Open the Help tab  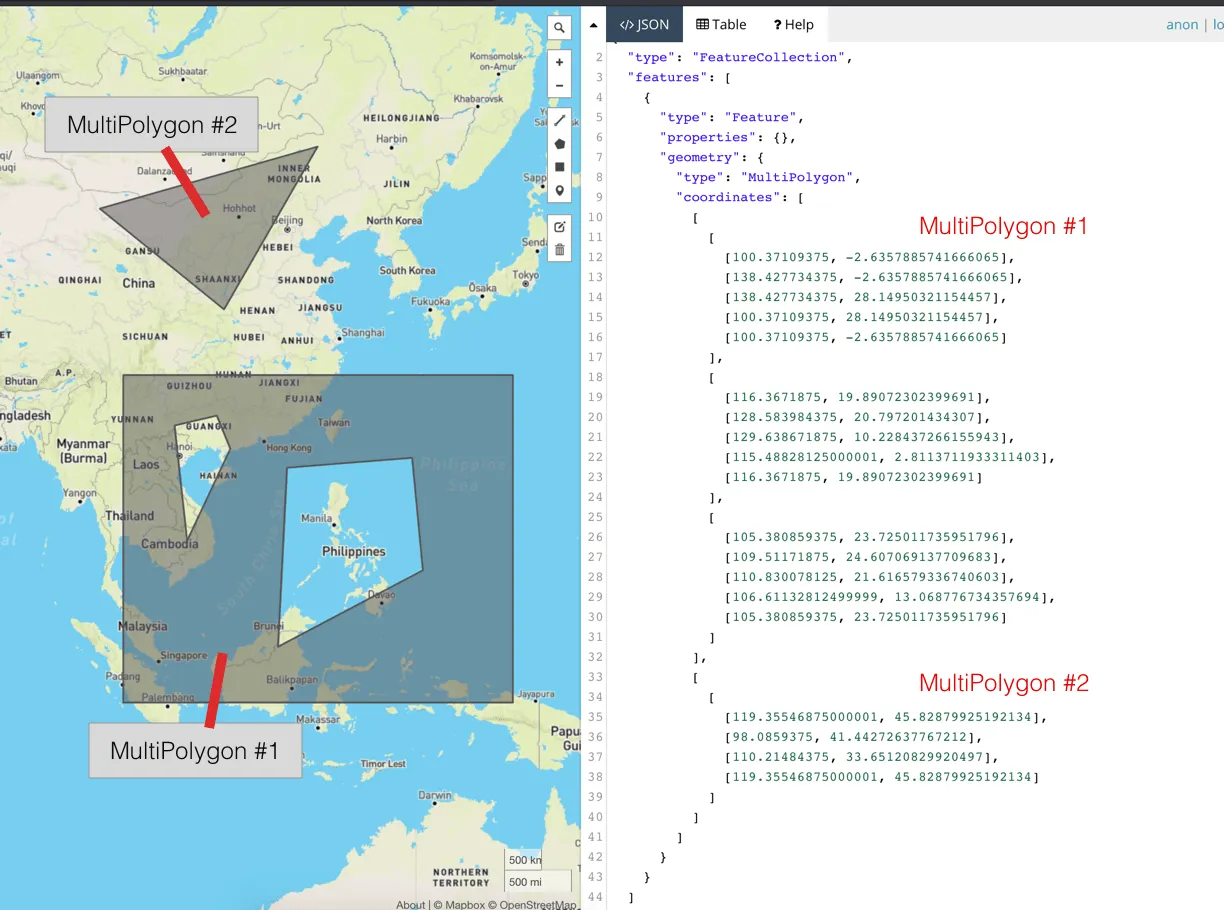(794, 25)
